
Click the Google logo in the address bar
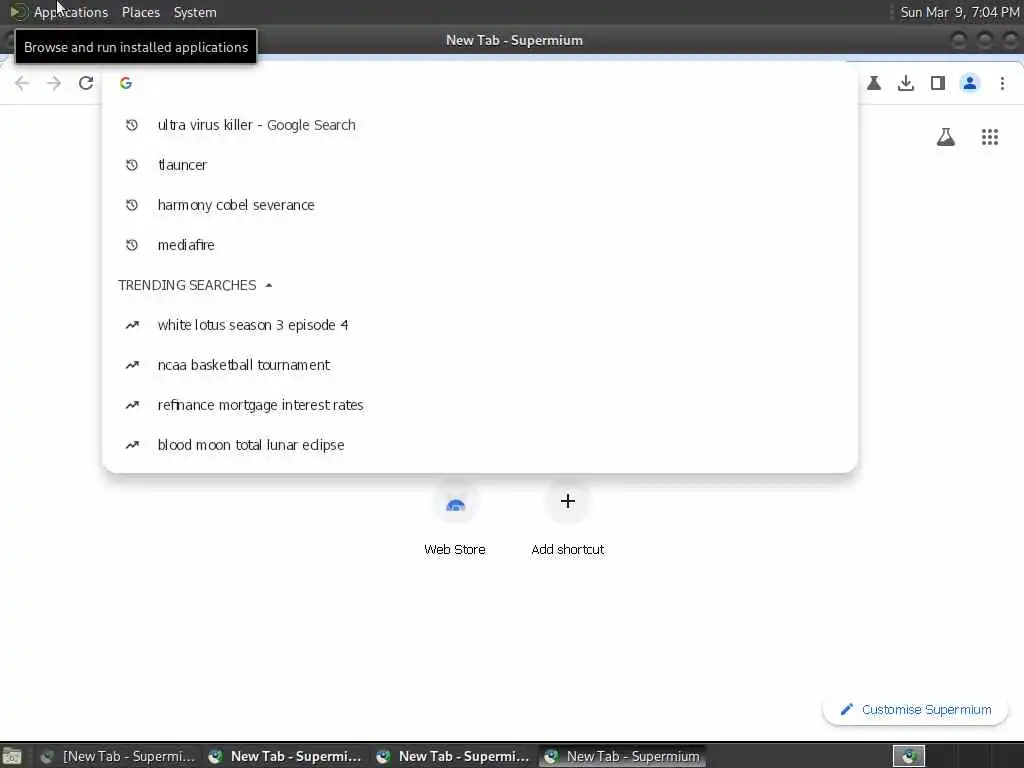[126, 83]
